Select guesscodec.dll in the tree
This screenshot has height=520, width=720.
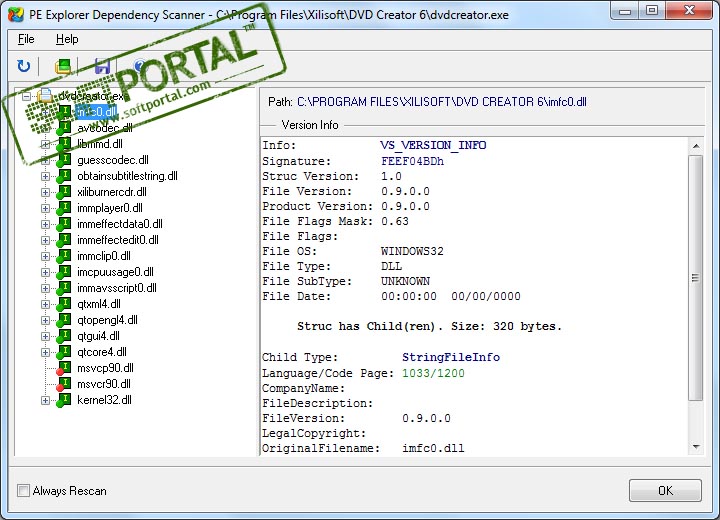(113, 160)
